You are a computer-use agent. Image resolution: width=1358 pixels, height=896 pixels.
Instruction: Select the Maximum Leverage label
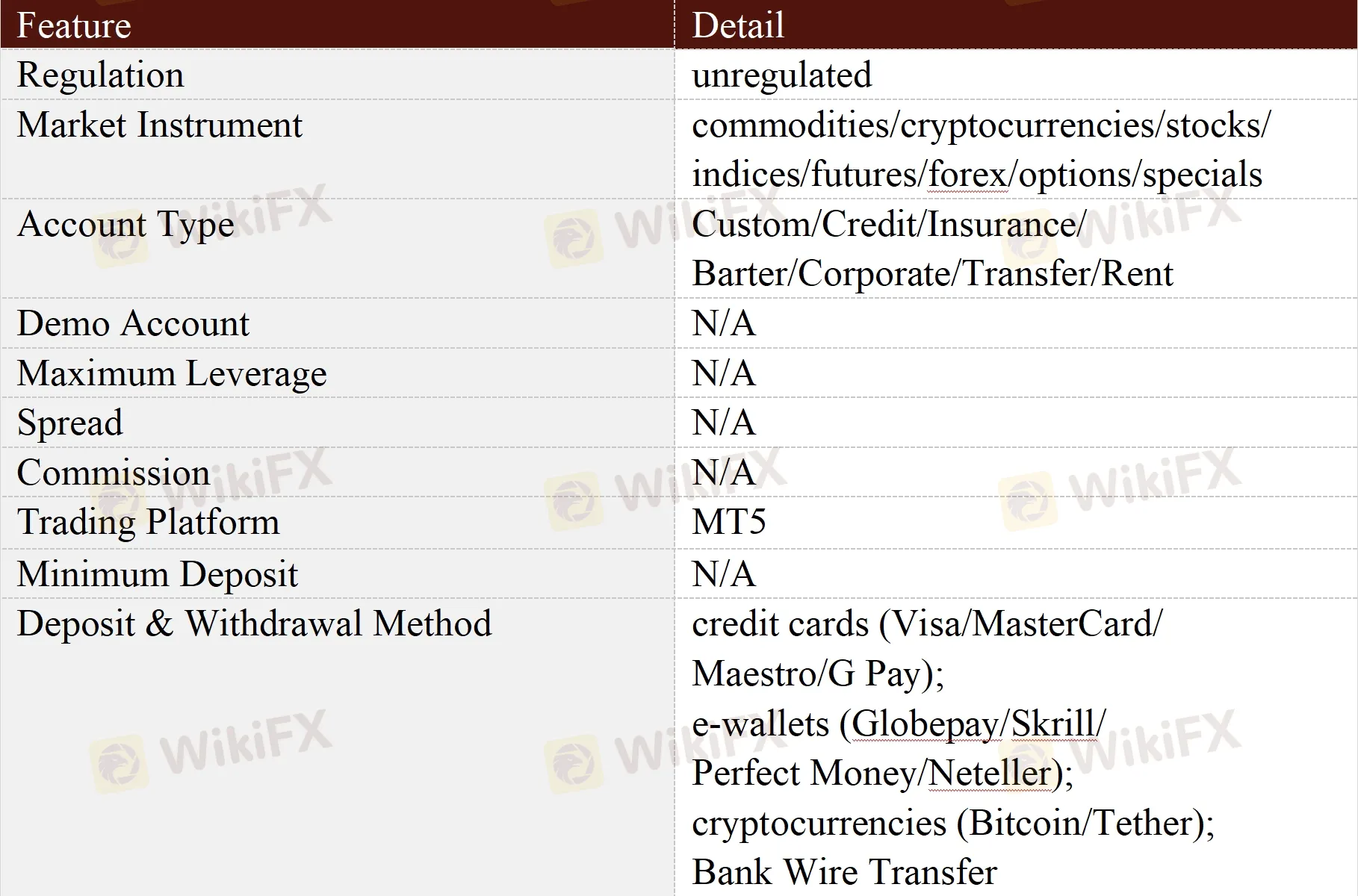tap(172, 373)
